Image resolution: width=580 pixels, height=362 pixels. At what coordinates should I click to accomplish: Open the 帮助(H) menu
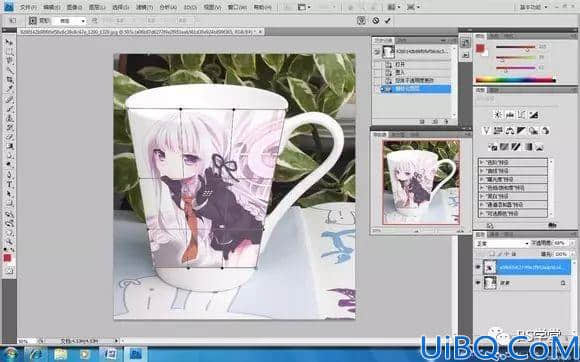pos(262,7)
